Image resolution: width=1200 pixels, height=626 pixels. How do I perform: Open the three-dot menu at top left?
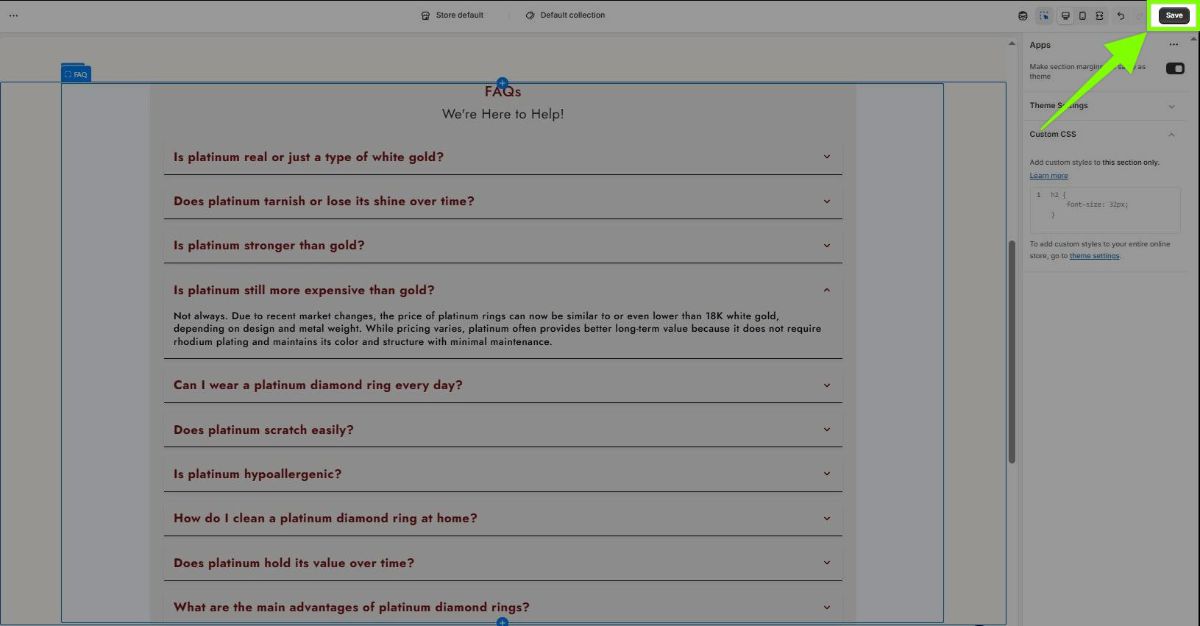13,16
